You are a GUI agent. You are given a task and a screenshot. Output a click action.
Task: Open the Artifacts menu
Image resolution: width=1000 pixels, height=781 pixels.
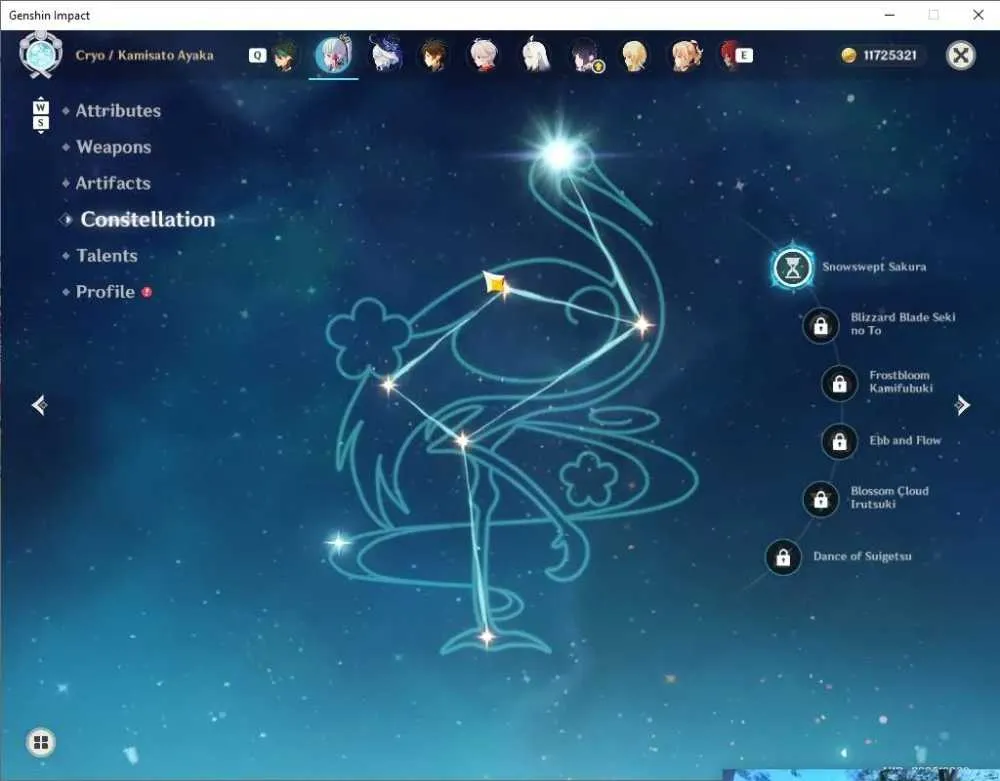point(114,184)
